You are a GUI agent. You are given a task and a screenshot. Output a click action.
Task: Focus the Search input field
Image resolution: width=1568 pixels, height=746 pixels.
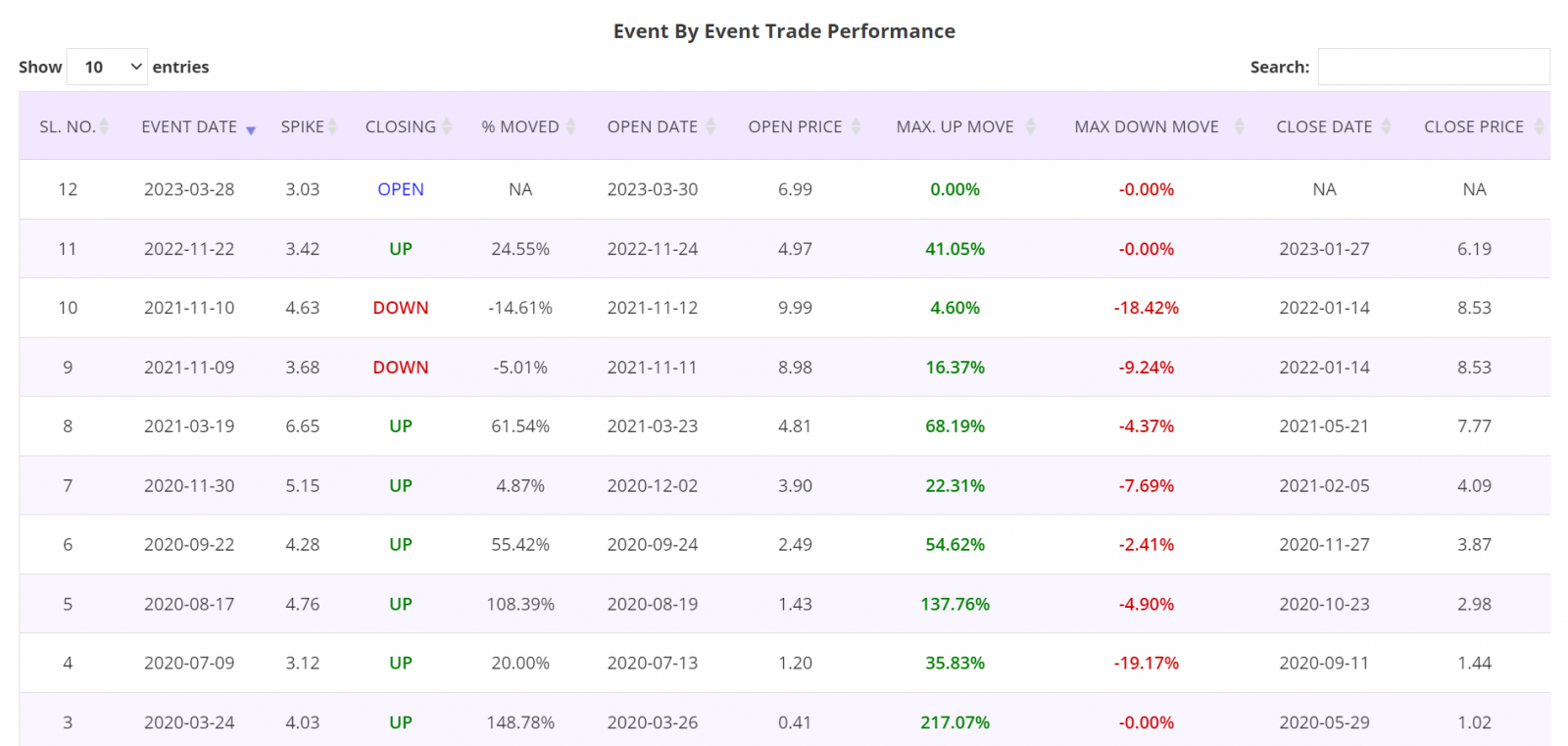pyautogui.click(x=1434, y=67)
